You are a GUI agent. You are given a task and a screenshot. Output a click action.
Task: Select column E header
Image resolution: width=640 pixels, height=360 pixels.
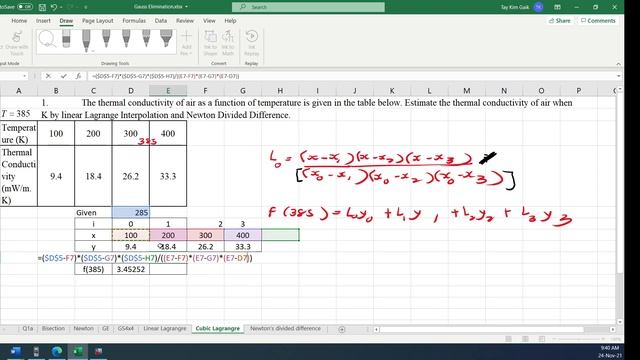click(x=168, y=91)
